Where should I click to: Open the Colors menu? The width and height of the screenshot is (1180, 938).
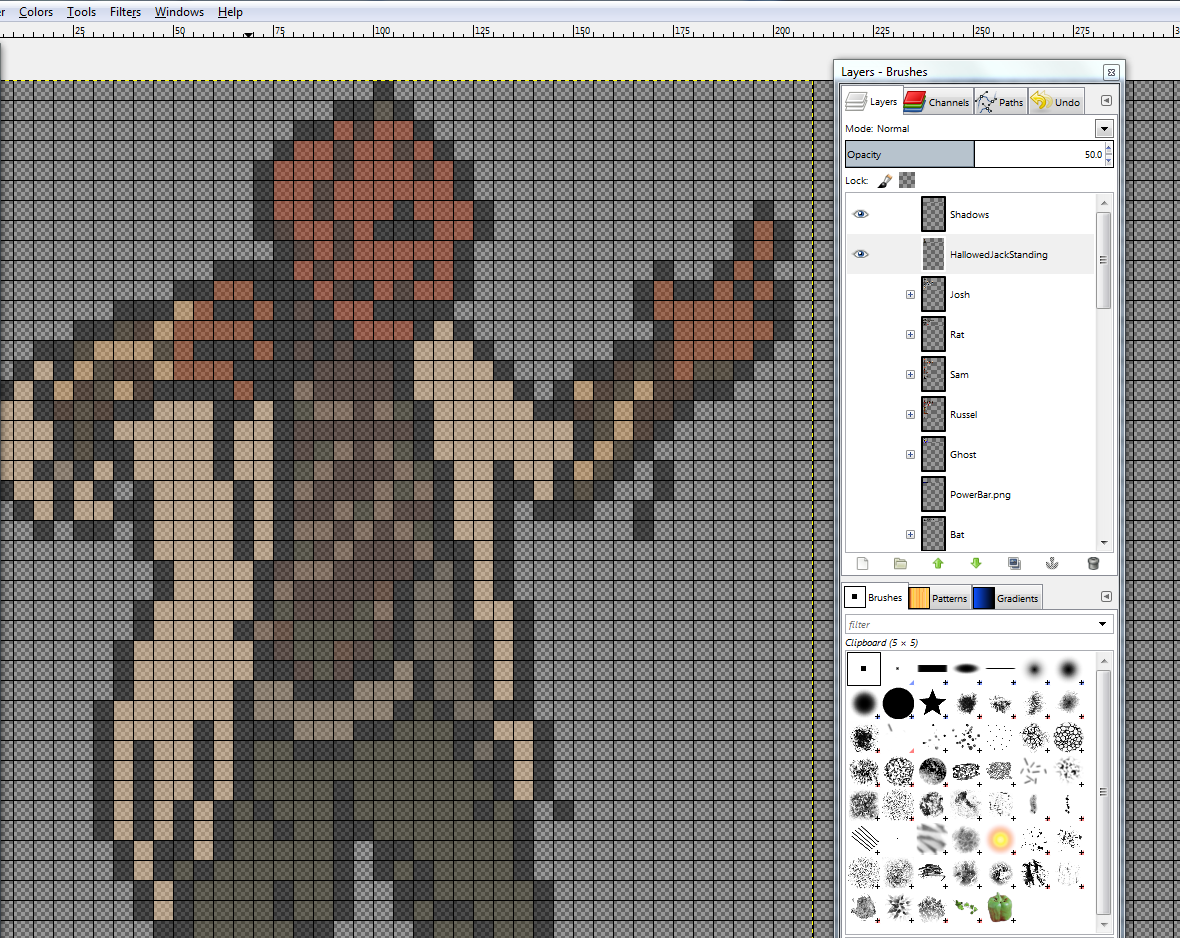coord(35,12)
